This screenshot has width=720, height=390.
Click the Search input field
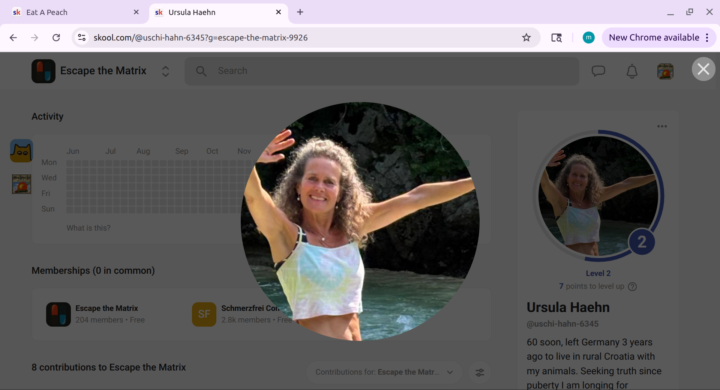[x=382, y=71]
